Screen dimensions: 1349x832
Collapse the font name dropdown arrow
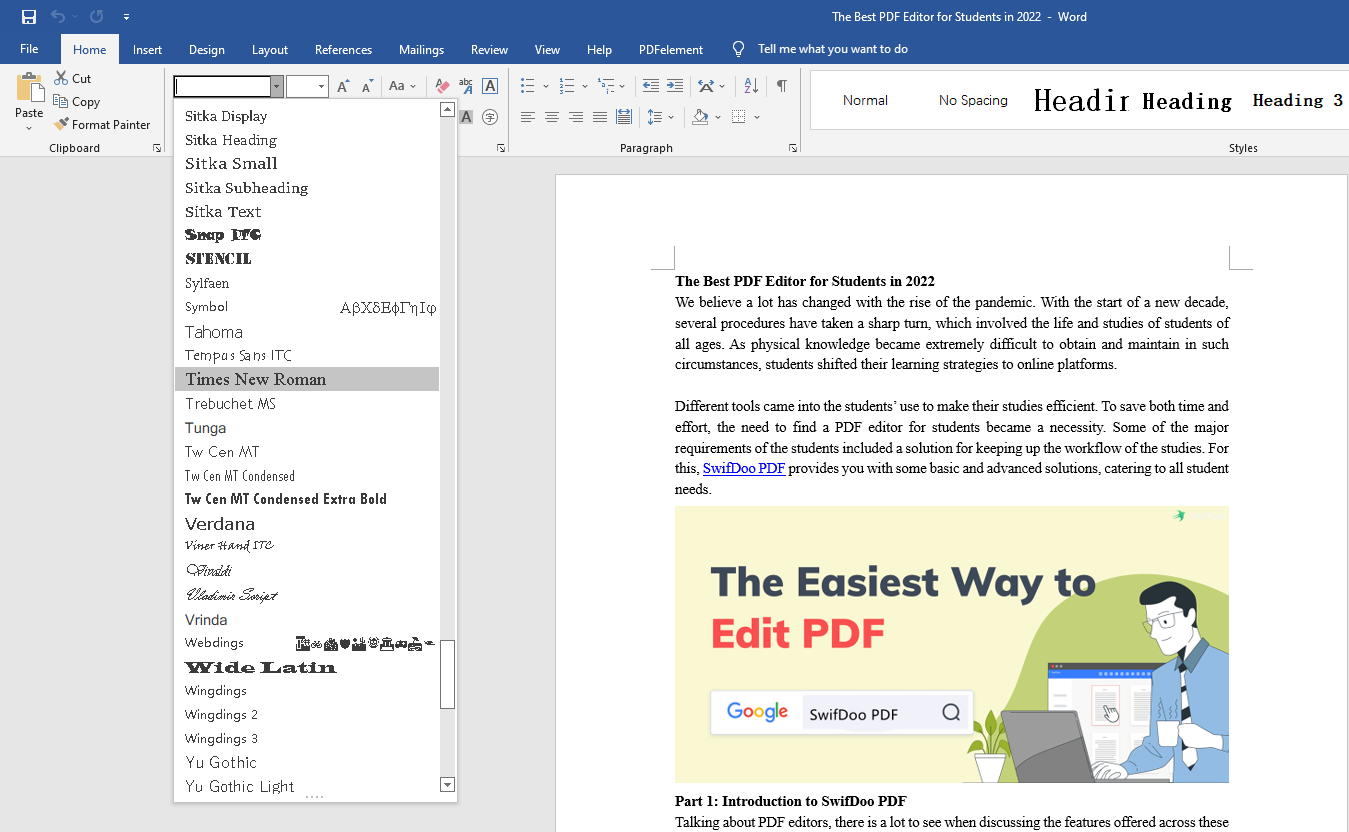(x=277, y=87)
